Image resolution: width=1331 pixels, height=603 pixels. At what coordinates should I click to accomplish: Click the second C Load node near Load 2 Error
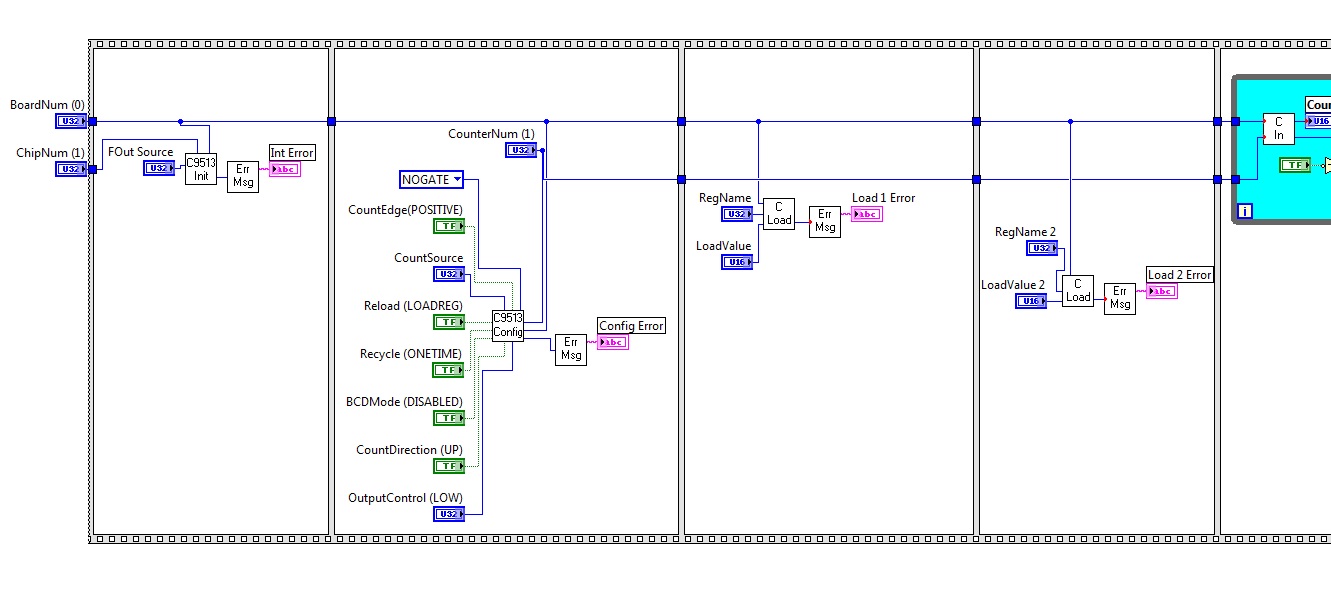tap(1078, 290)
